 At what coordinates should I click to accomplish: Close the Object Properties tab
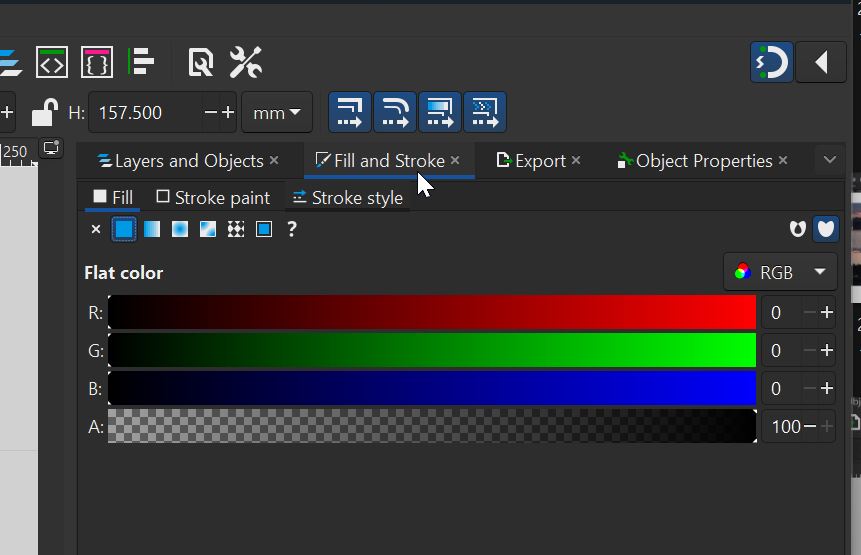pyautogui.click(x=783, y=160)
